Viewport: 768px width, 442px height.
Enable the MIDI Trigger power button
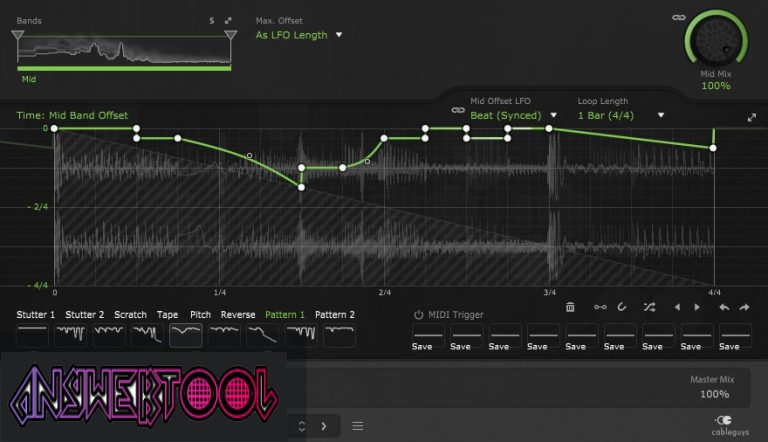coord(418,315)
